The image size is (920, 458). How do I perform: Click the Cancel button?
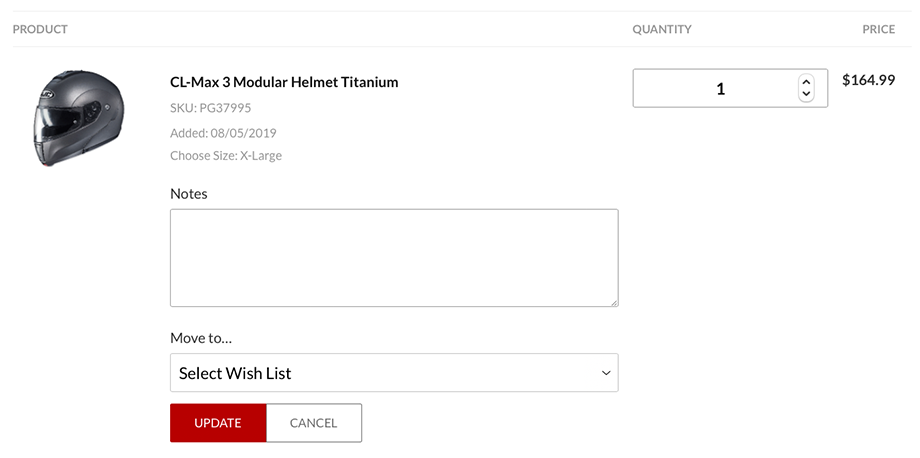click(x=313, y=423)
